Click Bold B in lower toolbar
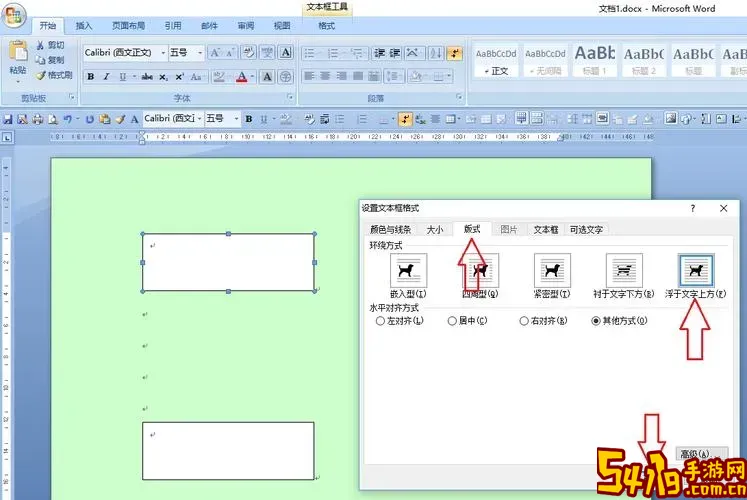This screenshot has height=500, width=747. click(249, 119)
